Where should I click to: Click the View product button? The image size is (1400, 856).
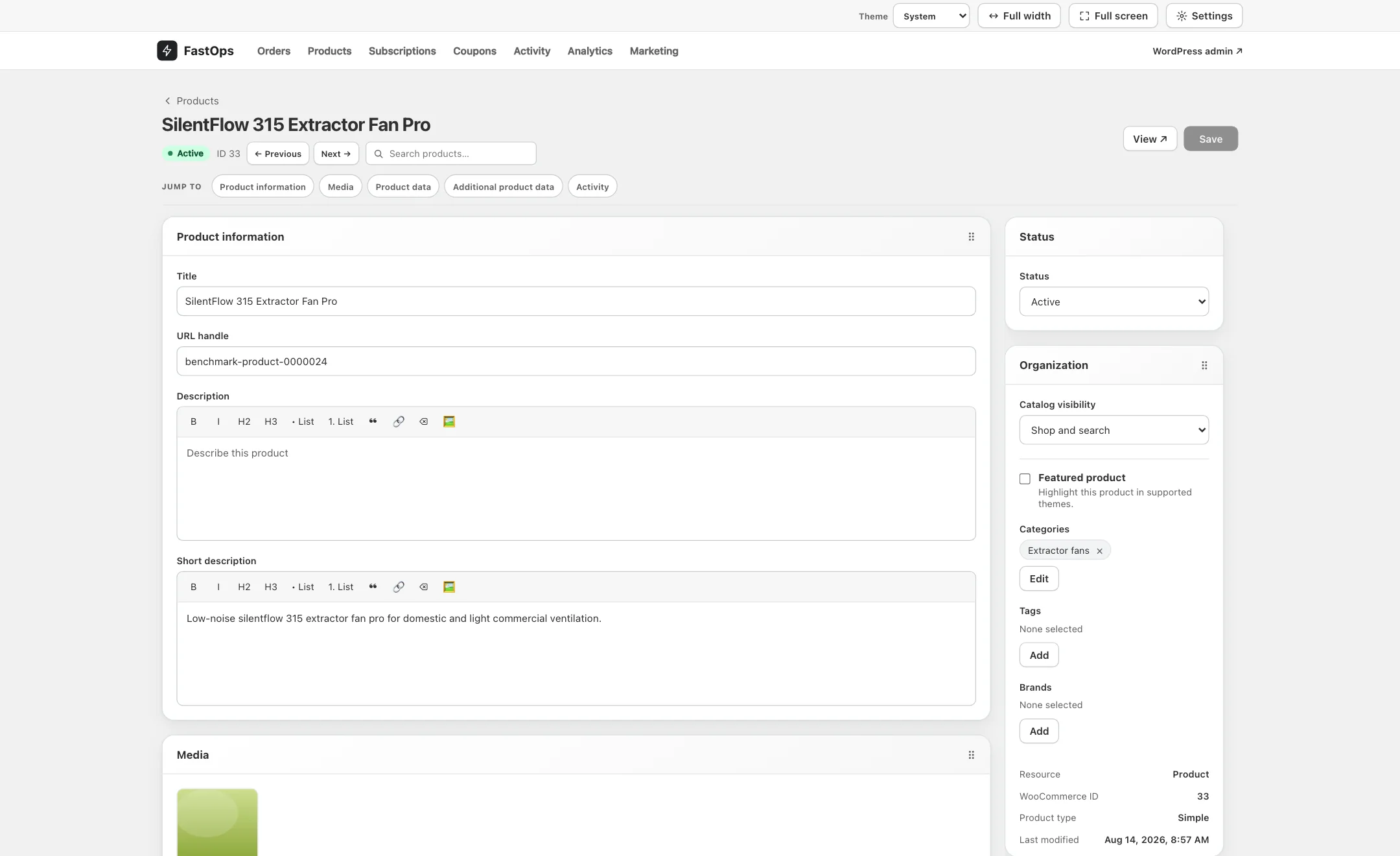pos(1150,139)
